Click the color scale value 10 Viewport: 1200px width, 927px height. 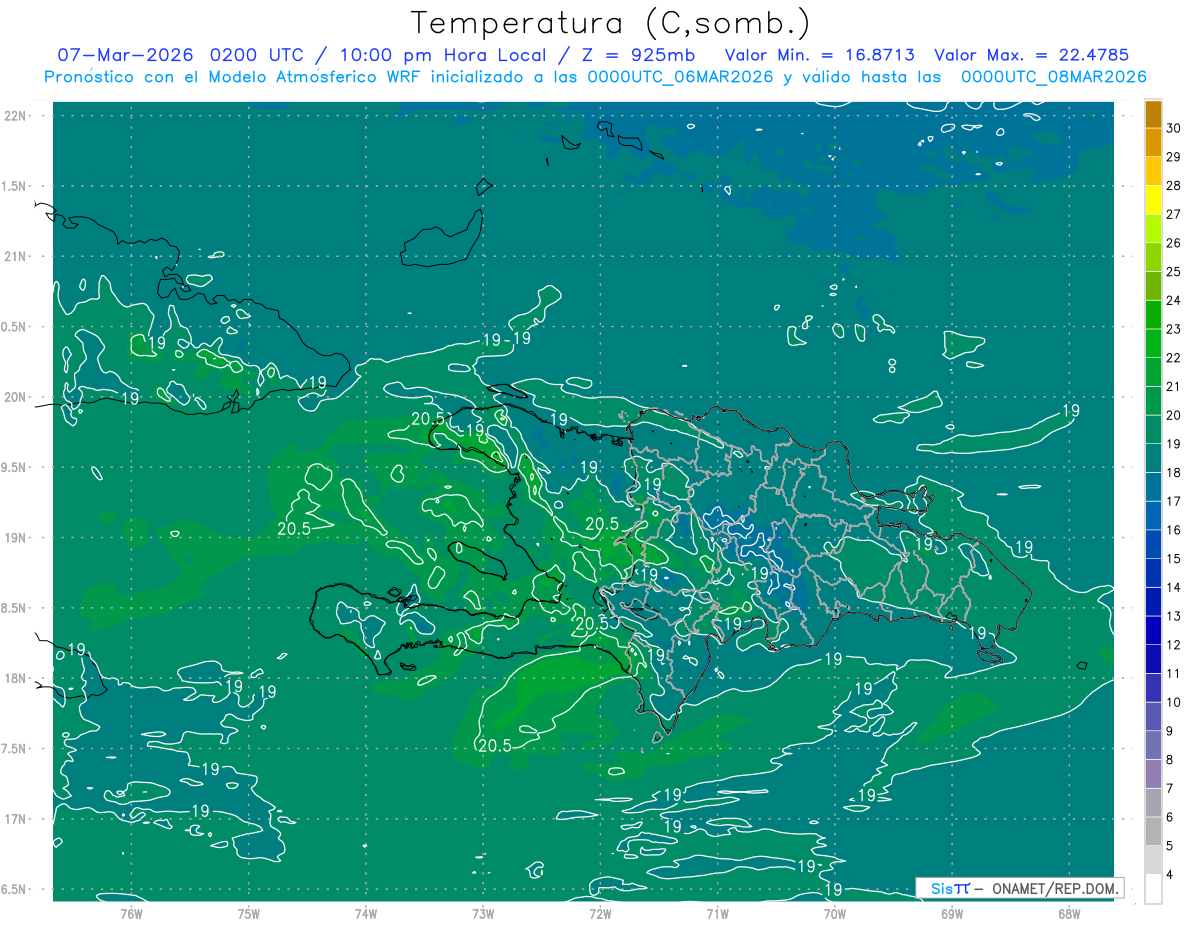coord(1174,703)
